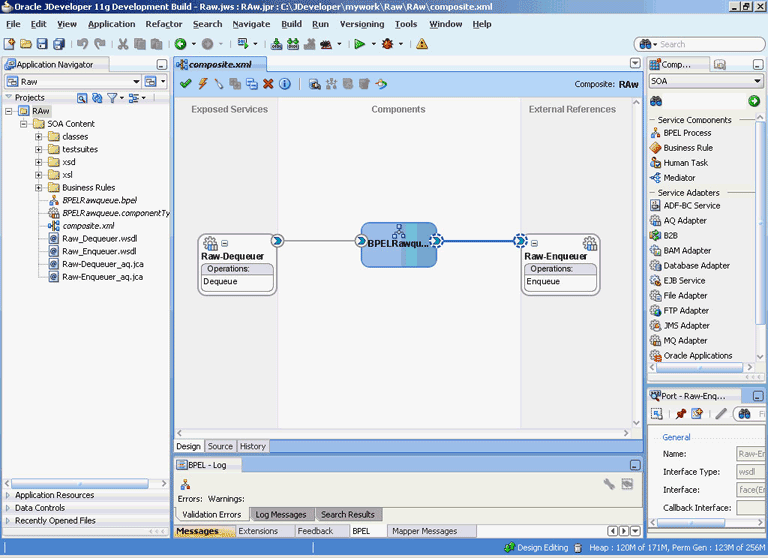Click the Design Editing status bar entry
Screen dimensions: 768x558
pyautogui.click(x=537, y=548)
